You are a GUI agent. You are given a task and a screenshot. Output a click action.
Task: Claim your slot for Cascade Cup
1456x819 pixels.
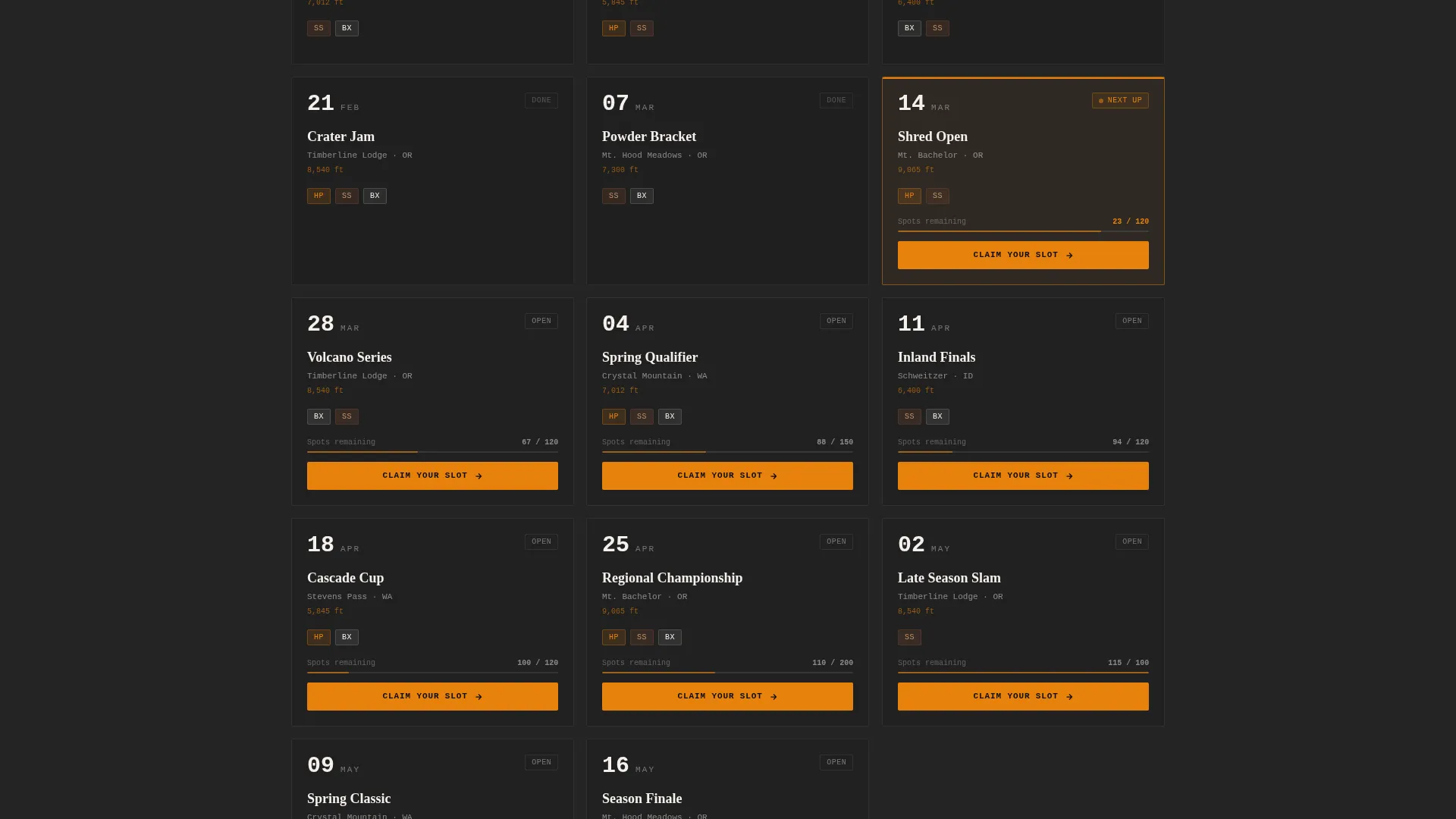(432, 697)
